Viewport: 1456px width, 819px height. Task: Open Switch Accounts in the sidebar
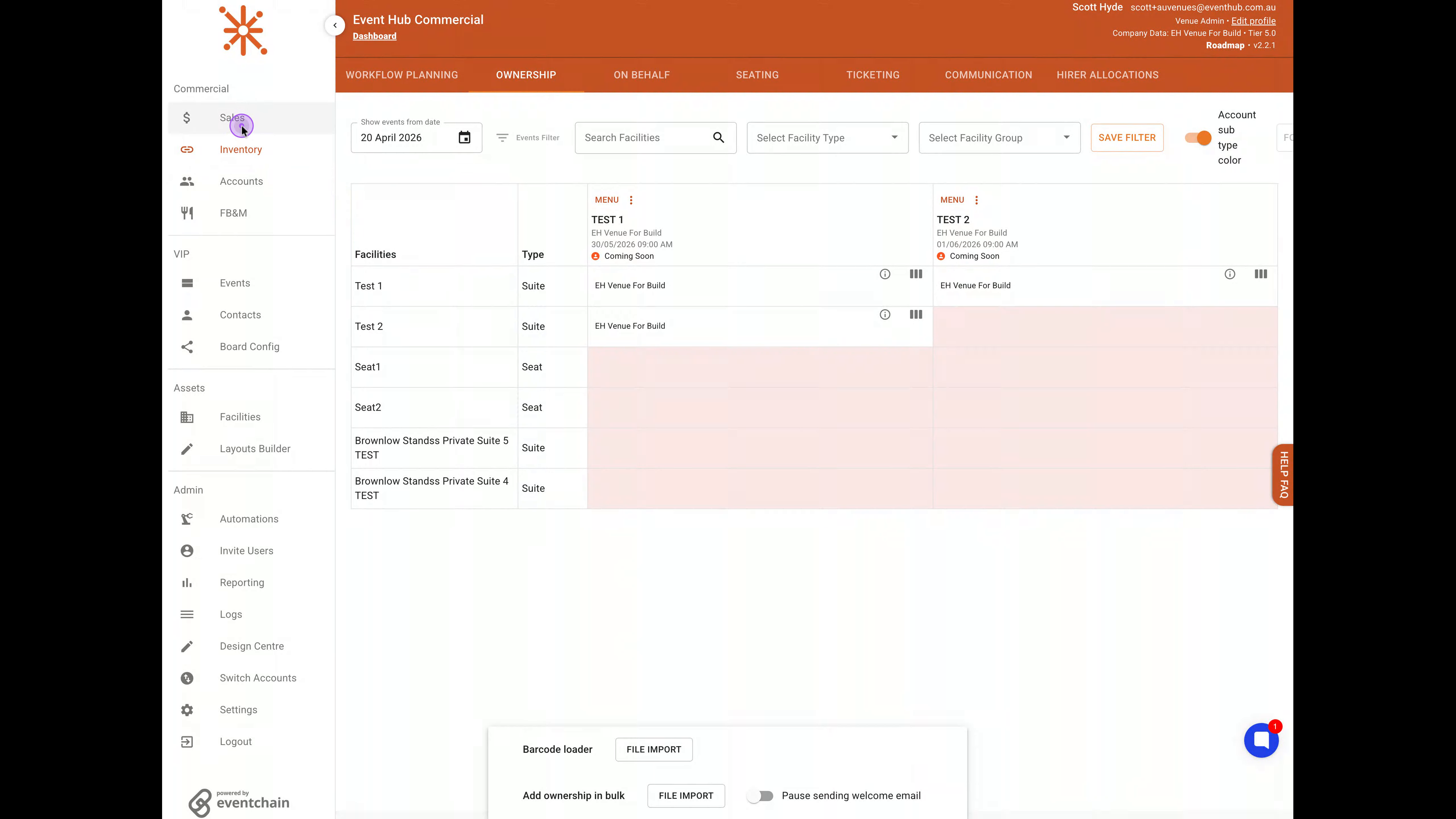tap(251, 678)
